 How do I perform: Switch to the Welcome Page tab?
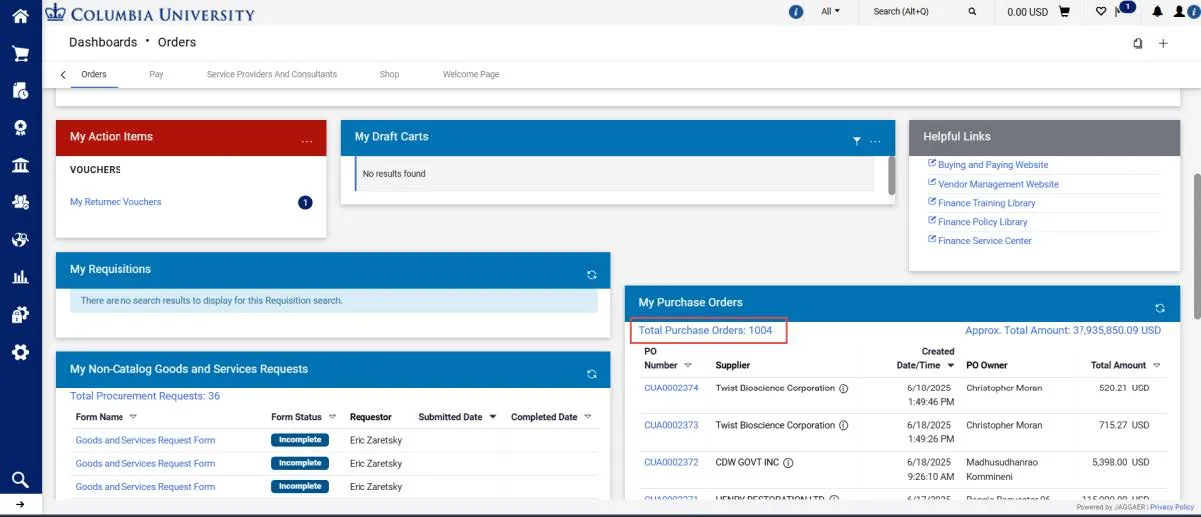pos(471,74)
